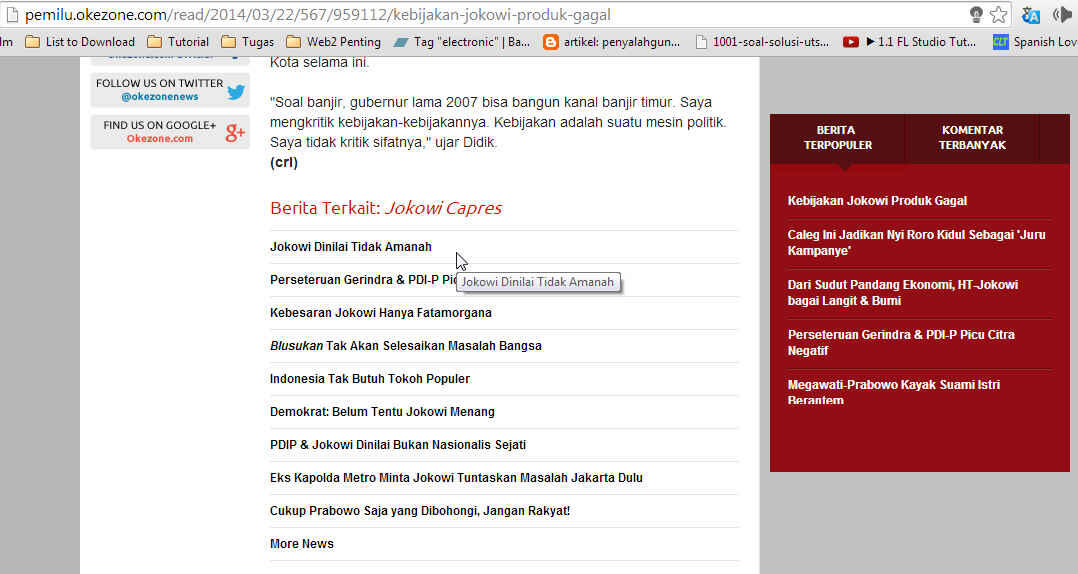Open the 'Jokowi Capres' topic link
Screen dimensions: 1078x574
443,208
